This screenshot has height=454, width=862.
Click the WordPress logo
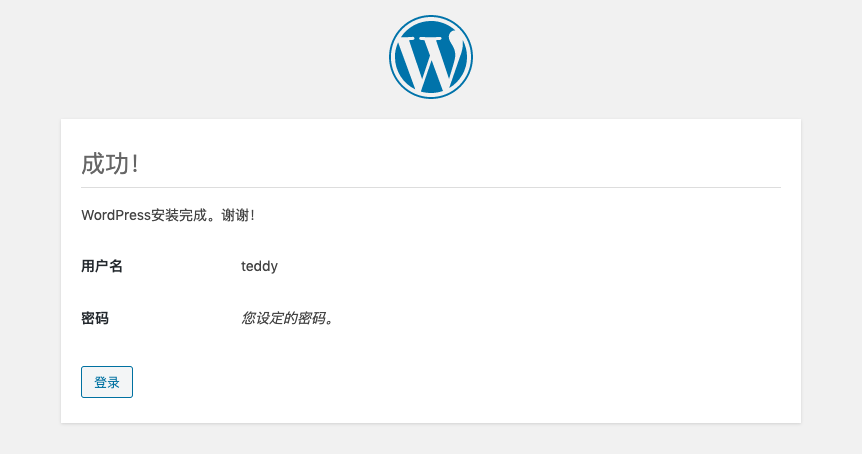431,57
